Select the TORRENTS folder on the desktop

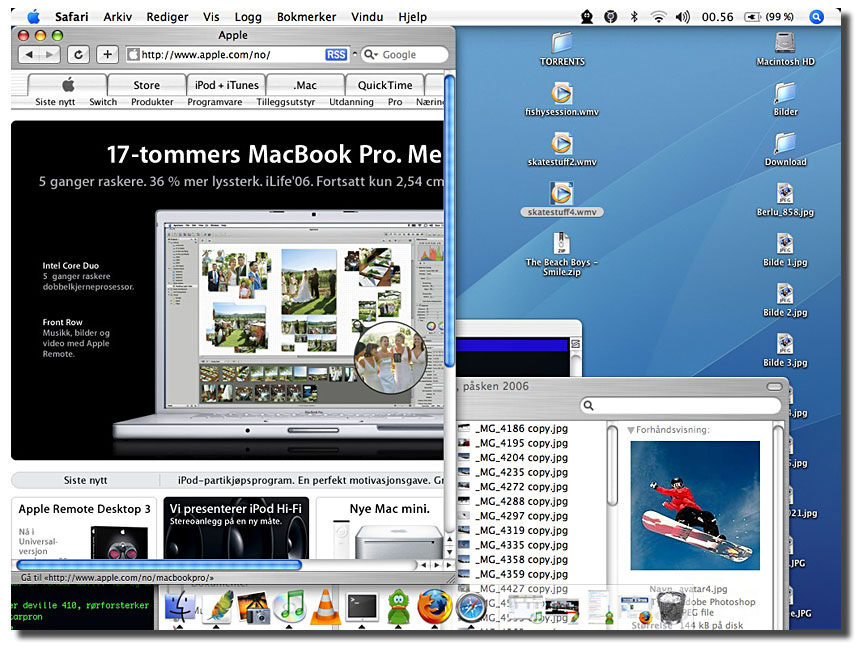(x=562, y=49)
